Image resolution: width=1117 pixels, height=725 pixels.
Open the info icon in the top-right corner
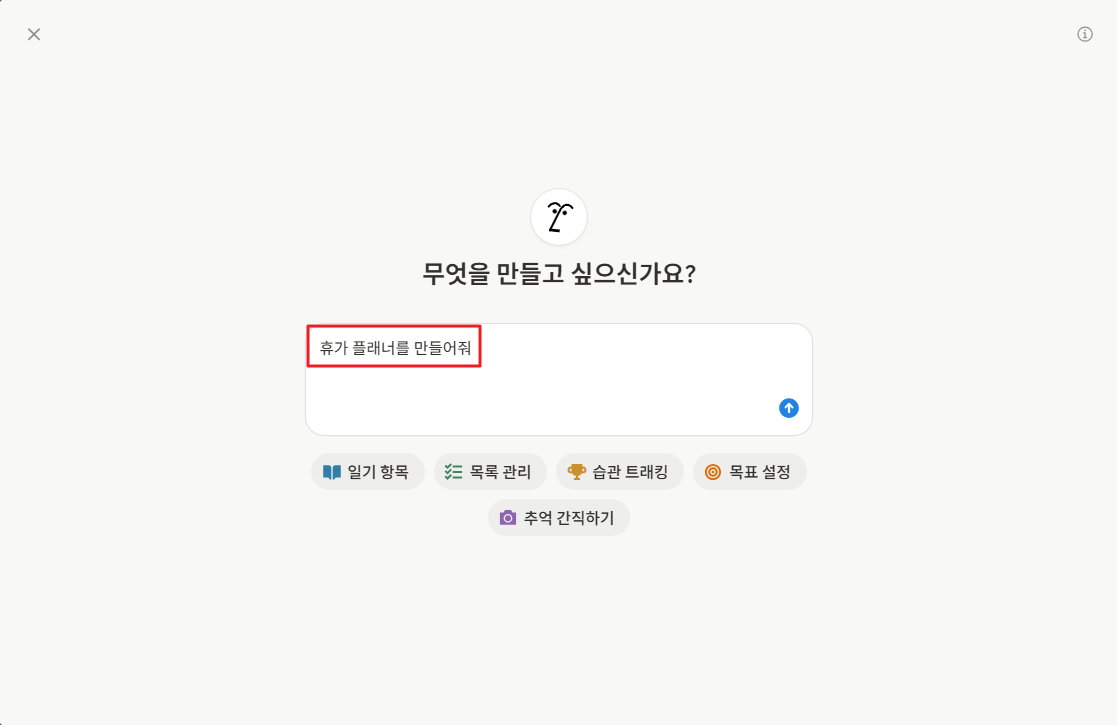[x=1084, y=33]
